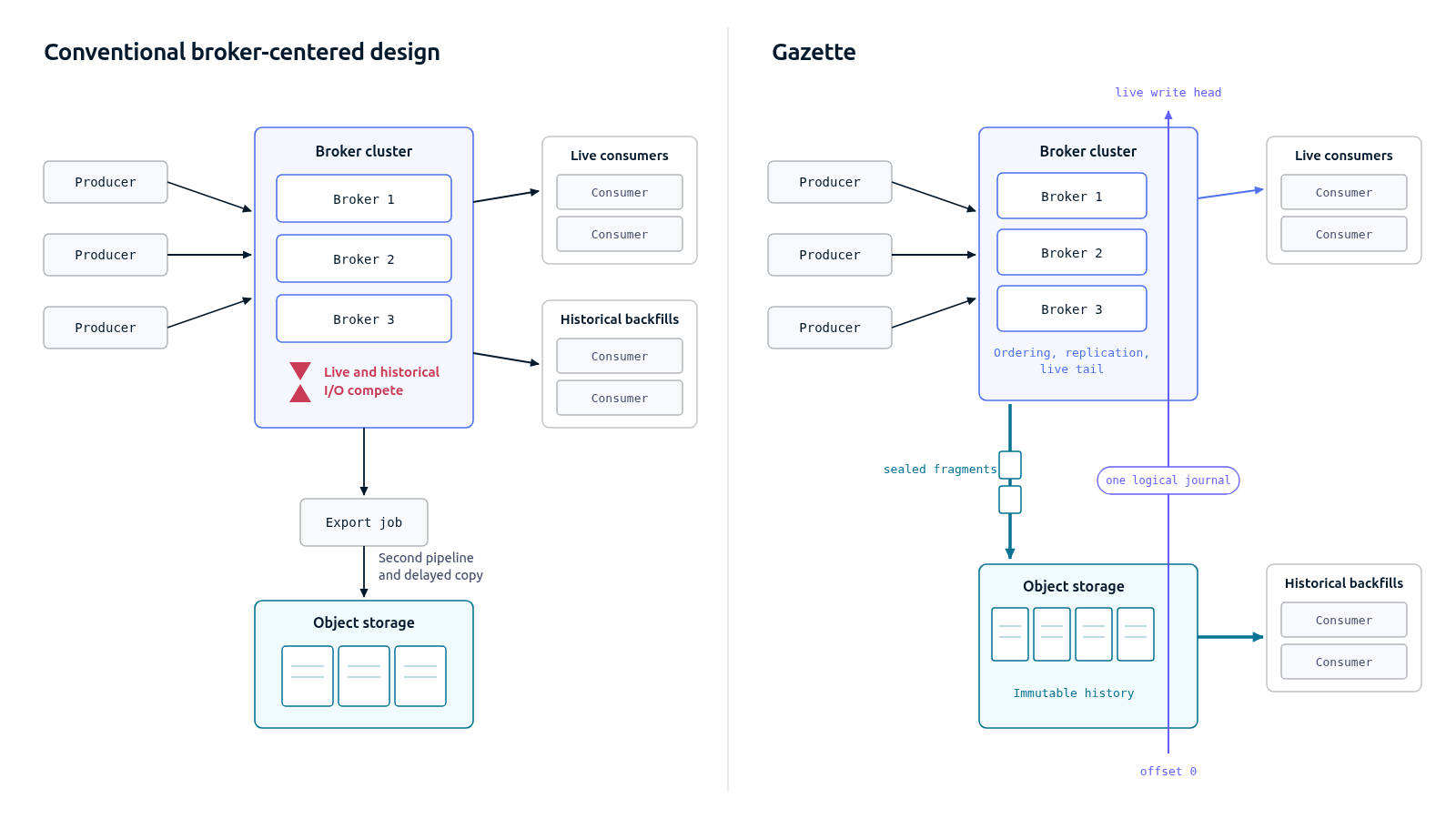Select first document icon in conventional Object storage
This screenshot has width=1456, height=819.
308,676
